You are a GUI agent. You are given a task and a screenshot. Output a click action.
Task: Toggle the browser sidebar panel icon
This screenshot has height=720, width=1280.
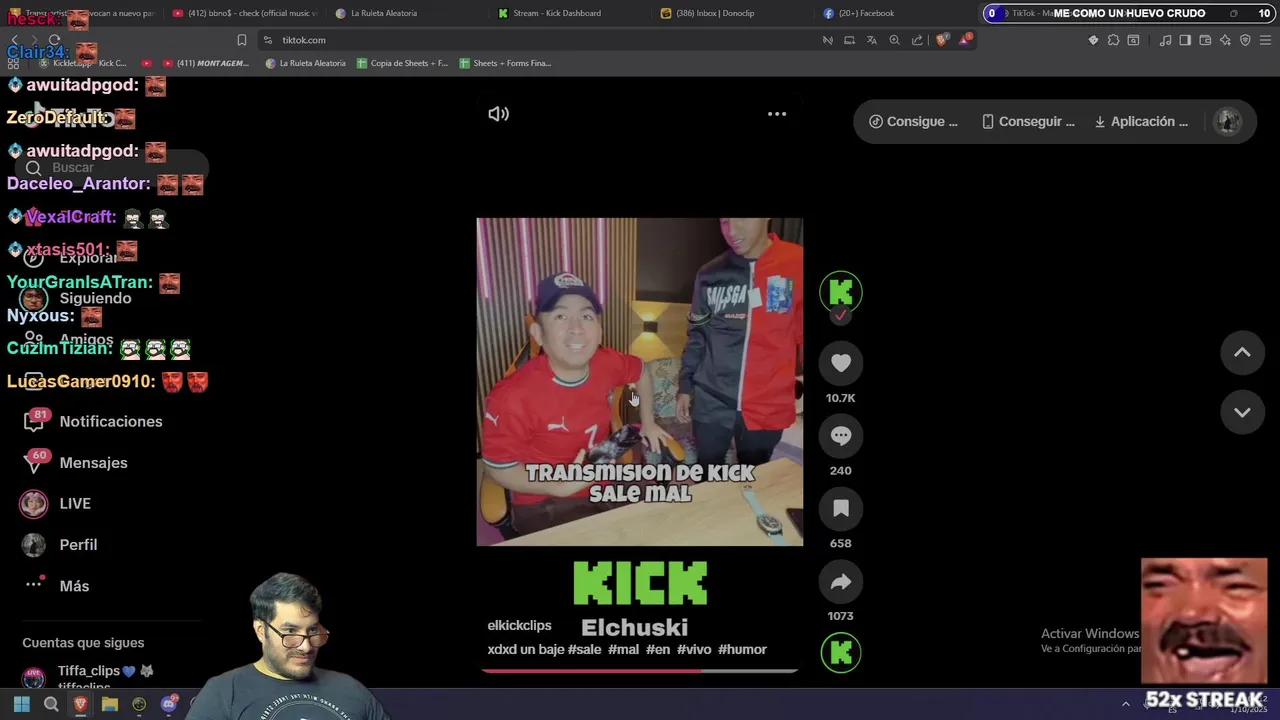click(1185, 40)
